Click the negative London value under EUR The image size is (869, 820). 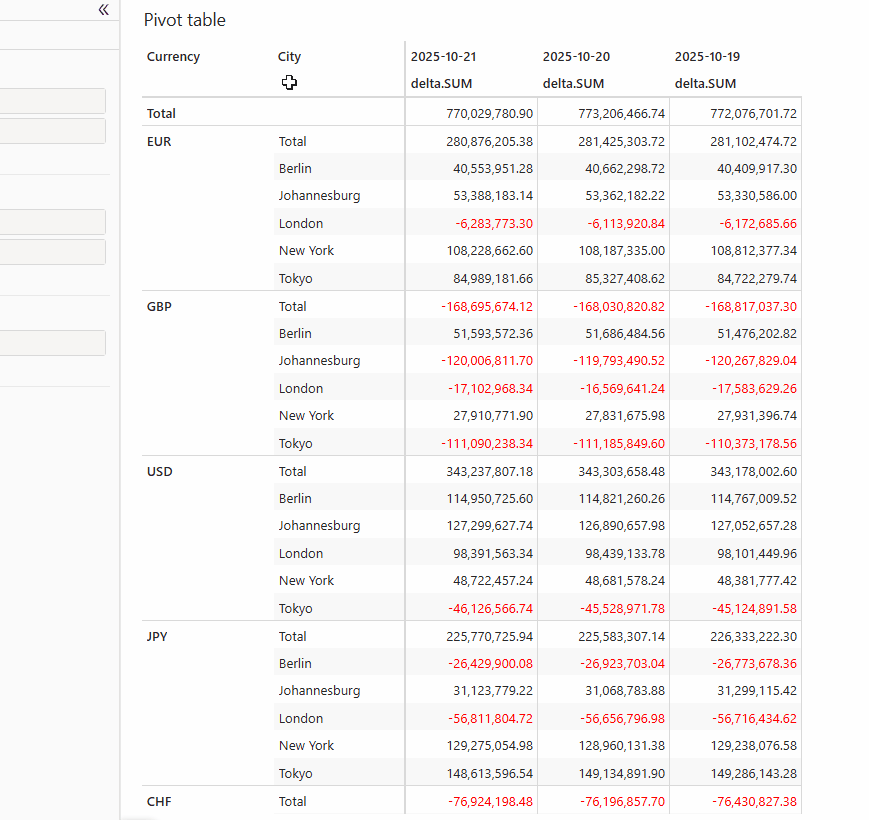click(x=488, y=223)
